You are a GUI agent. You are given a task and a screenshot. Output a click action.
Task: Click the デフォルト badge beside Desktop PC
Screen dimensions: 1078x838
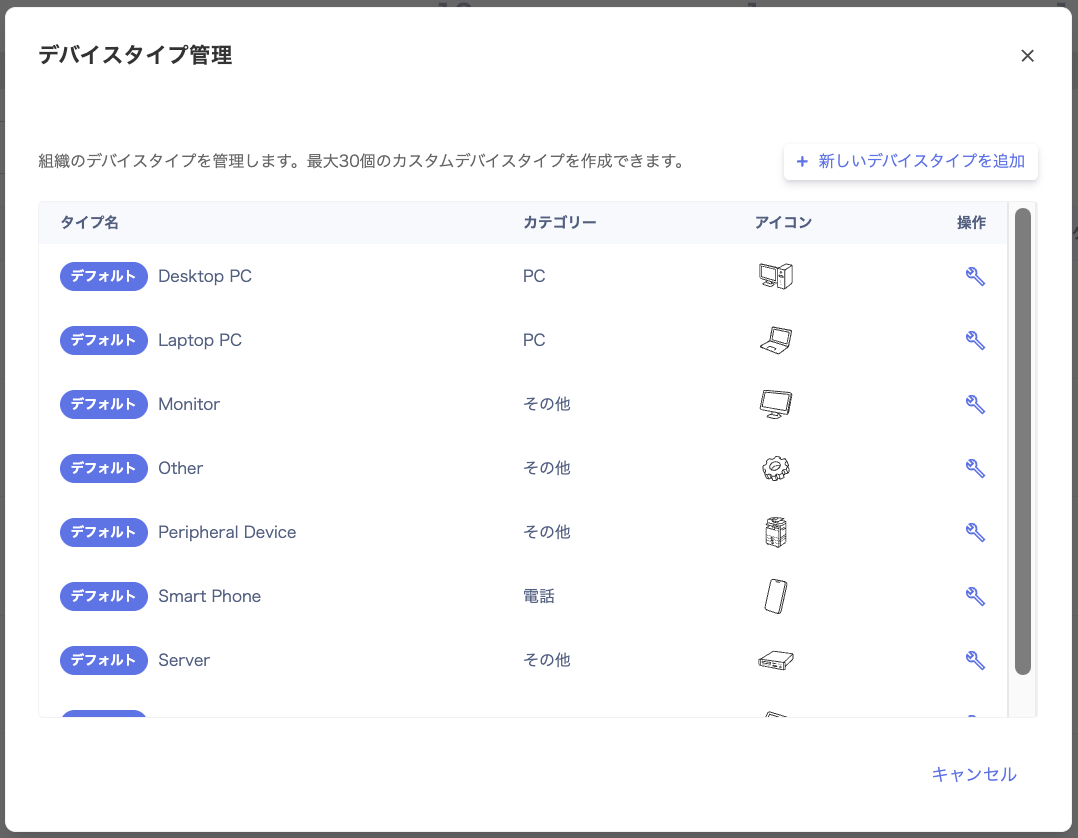tap(104, 276)
